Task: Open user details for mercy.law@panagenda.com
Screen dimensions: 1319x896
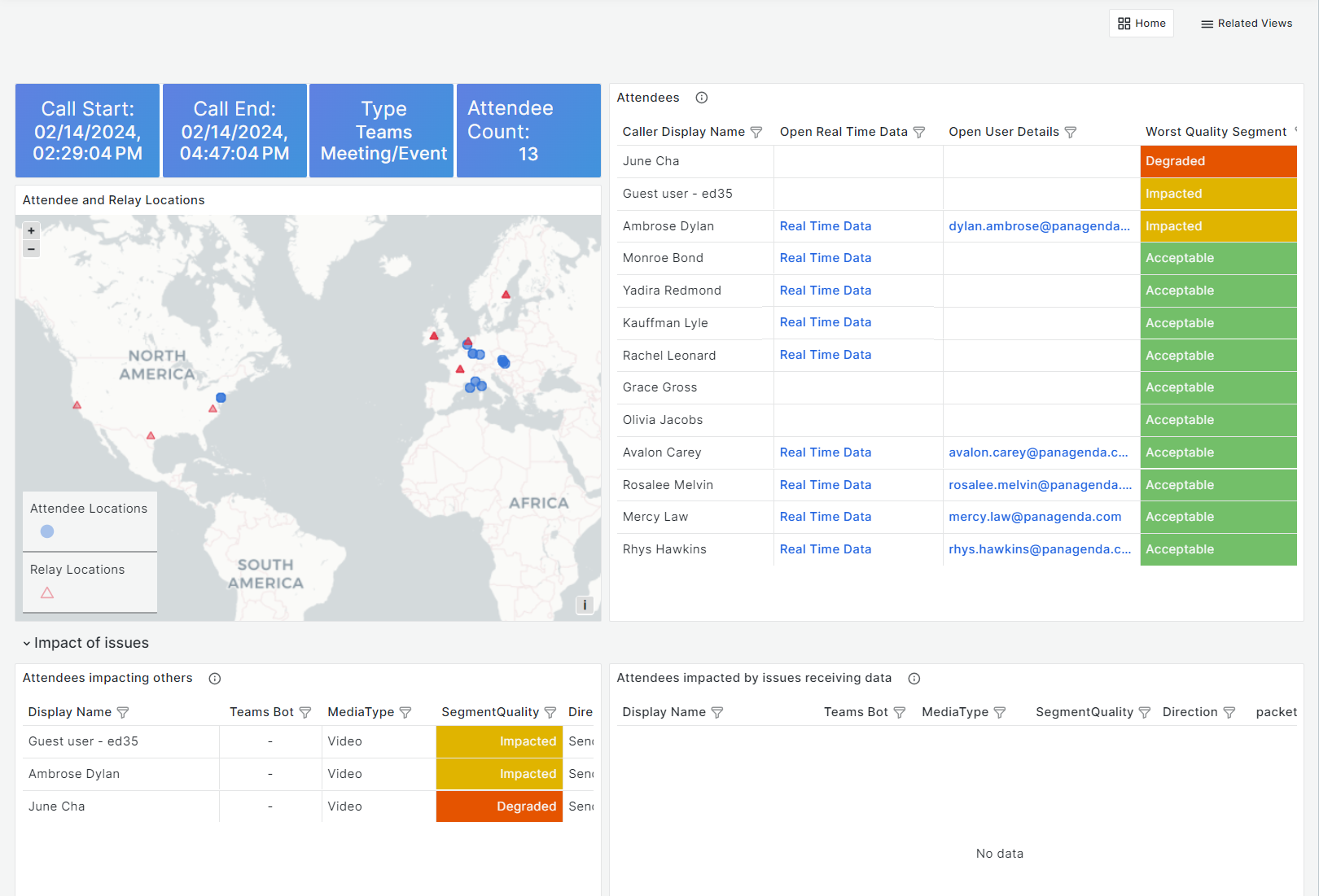Action: 1034,517
